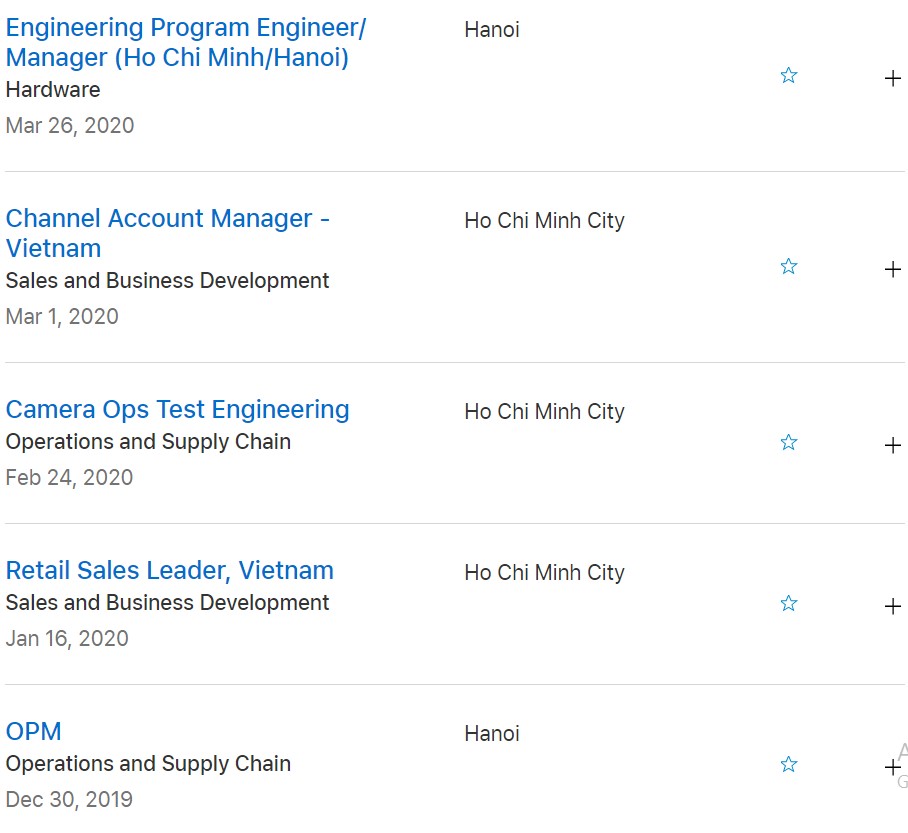Click the Mar 1, 2020 posting date
This screenshot has height=833, width=908.
pyautogui.click(x=62, y=317)
